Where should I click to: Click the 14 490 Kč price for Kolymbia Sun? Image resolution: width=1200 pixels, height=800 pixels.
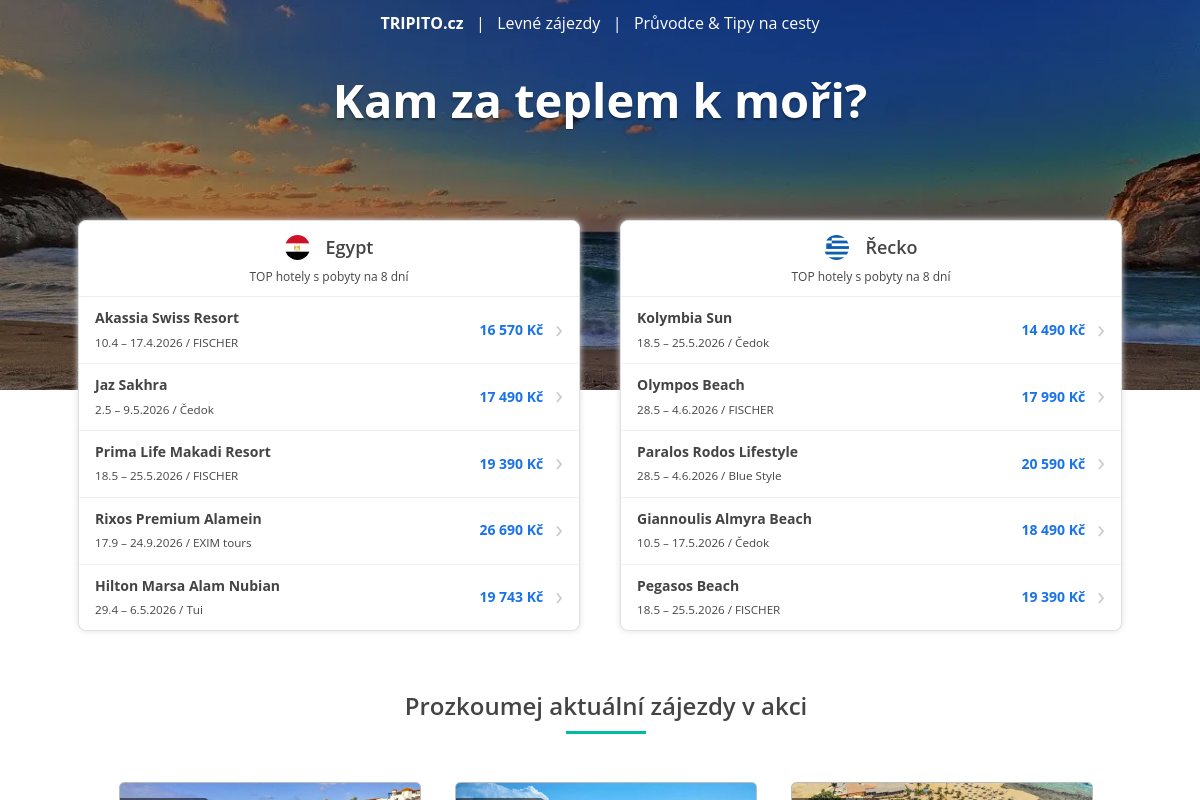[1053, 330]
